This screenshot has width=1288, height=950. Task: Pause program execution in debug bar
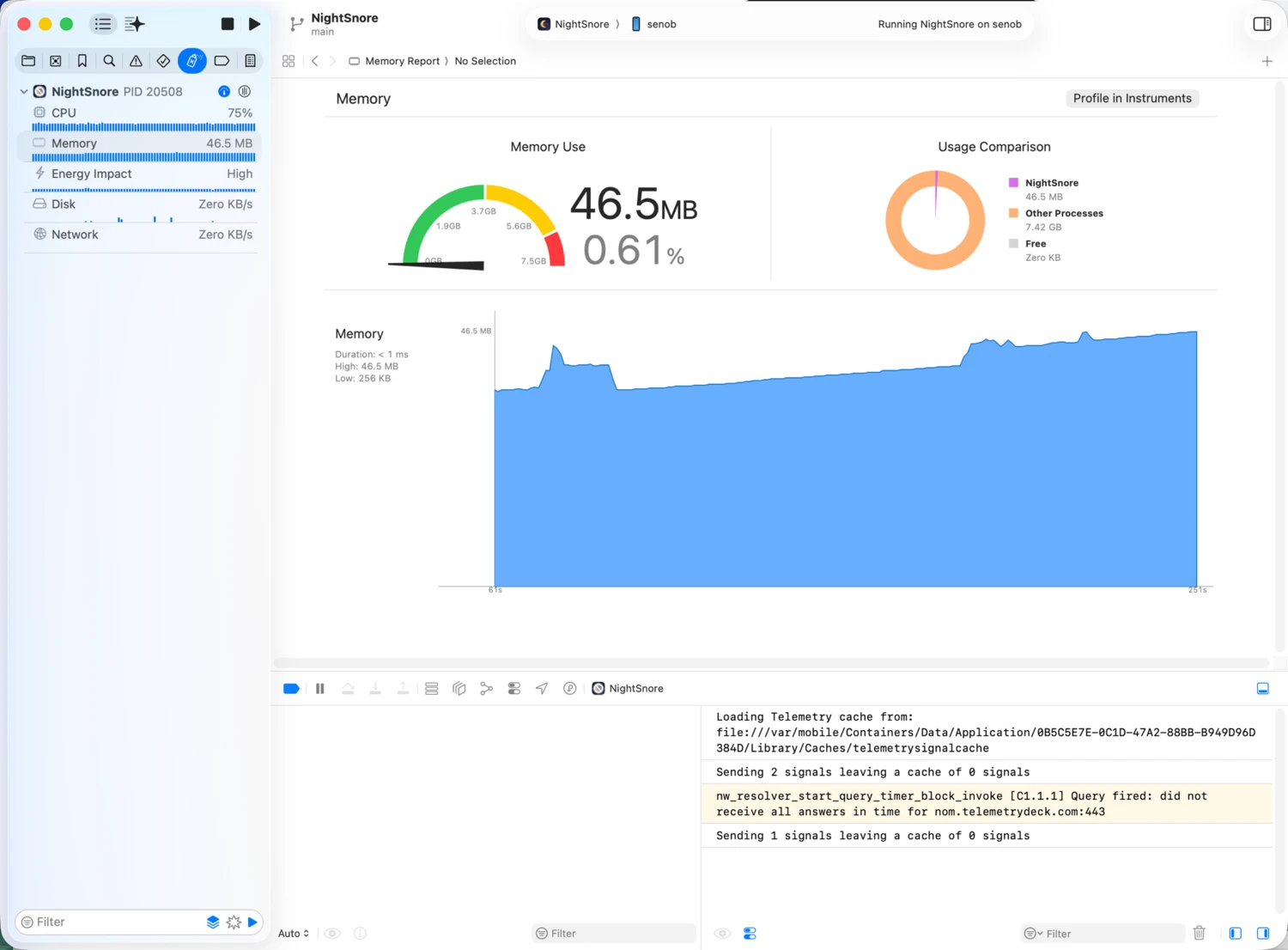(320, 688)
